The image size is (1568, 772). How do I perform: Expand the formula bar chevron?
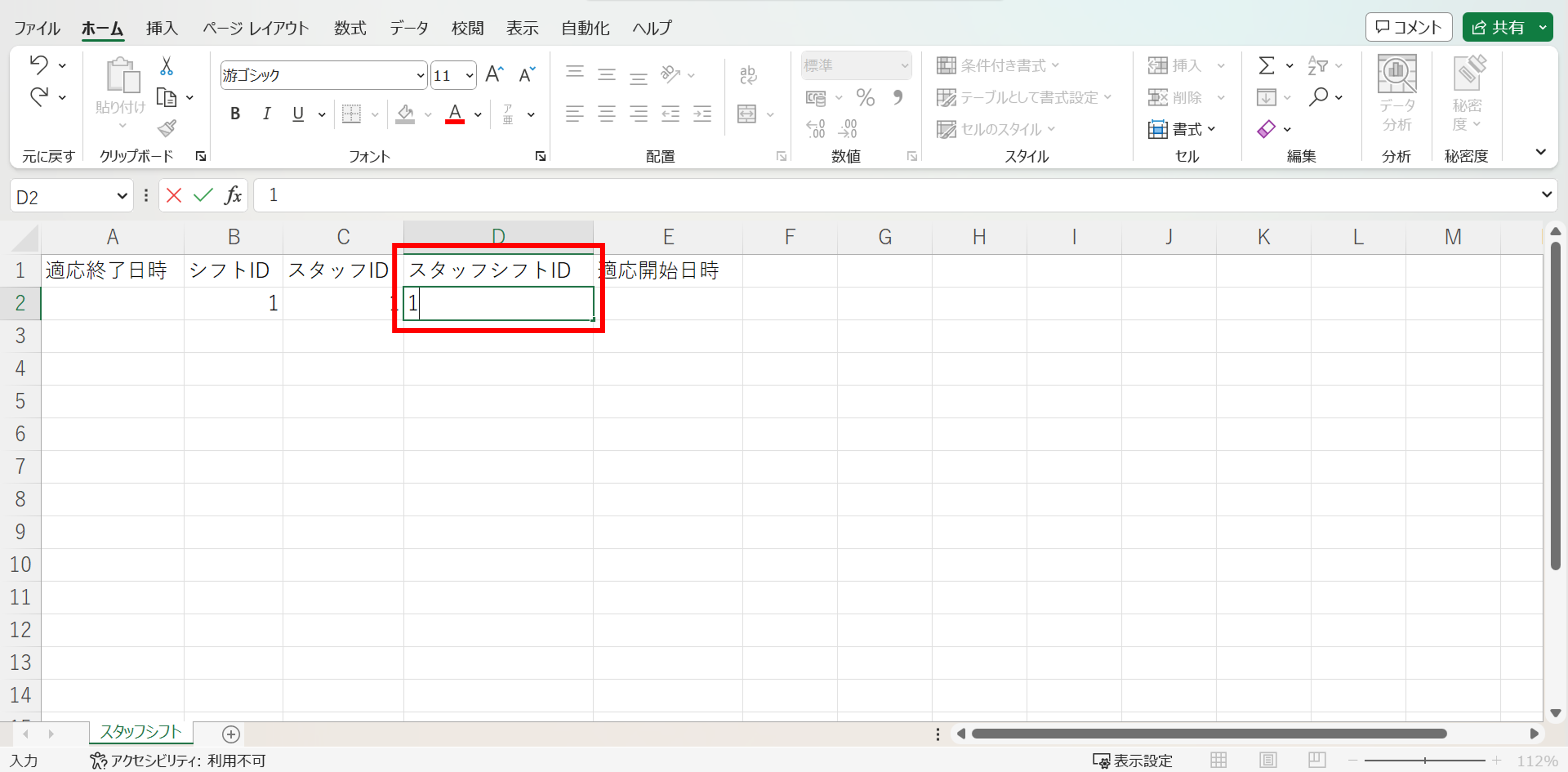(x=1546, y=195)
